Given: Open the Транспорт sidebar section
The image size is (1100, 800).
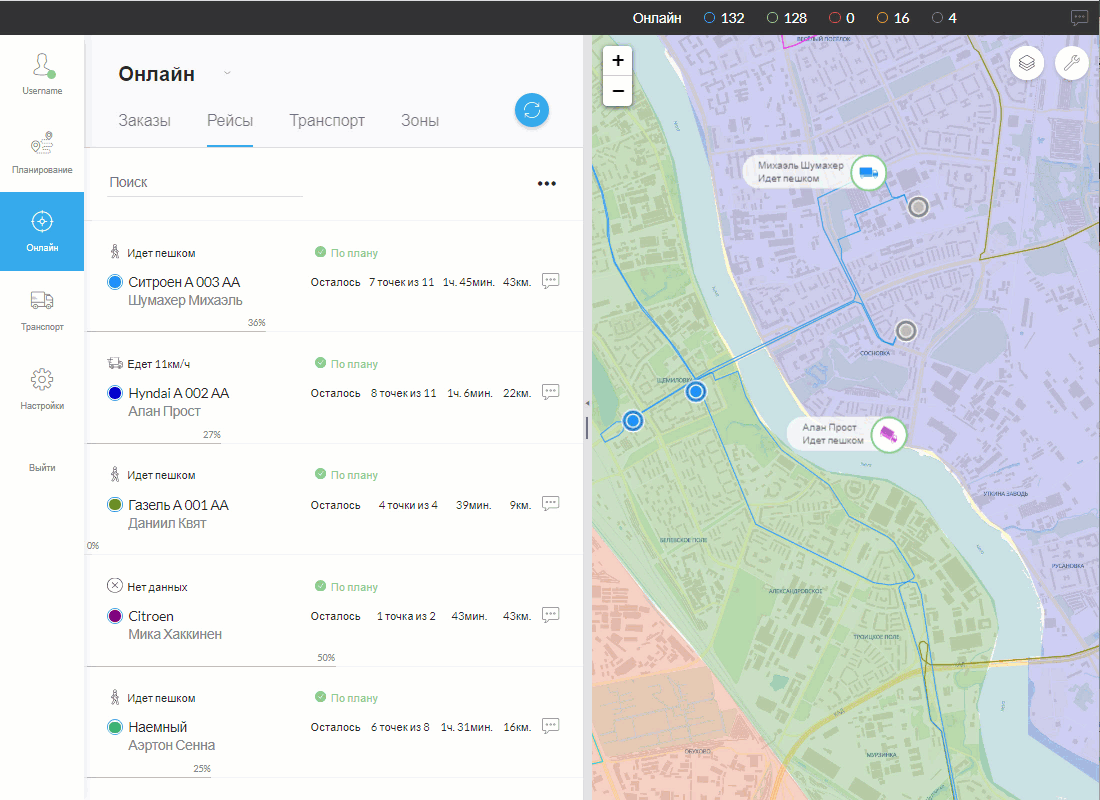Looking at the screenshot, I should [x=42, y=310].
